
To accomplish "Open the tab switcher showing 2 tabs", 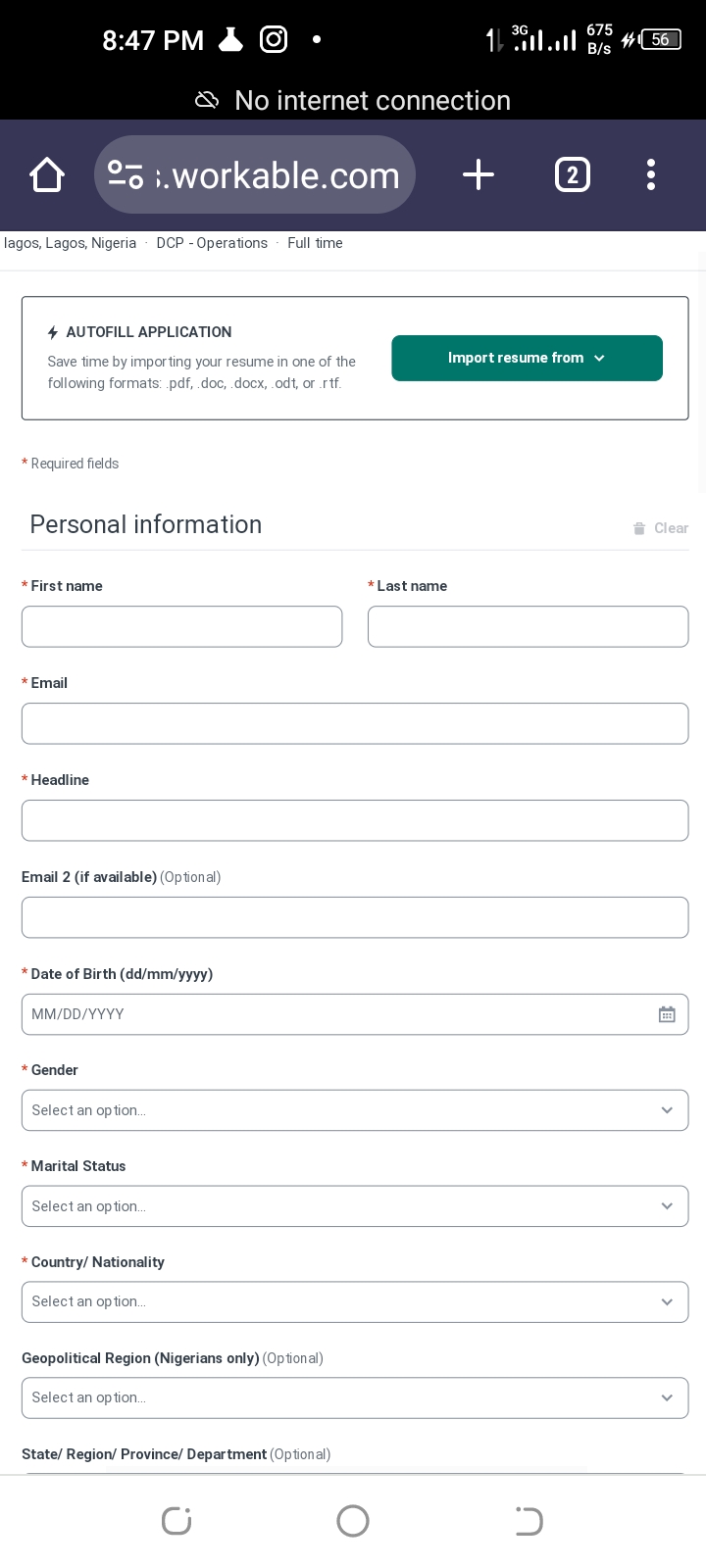I will coord(573,175).
